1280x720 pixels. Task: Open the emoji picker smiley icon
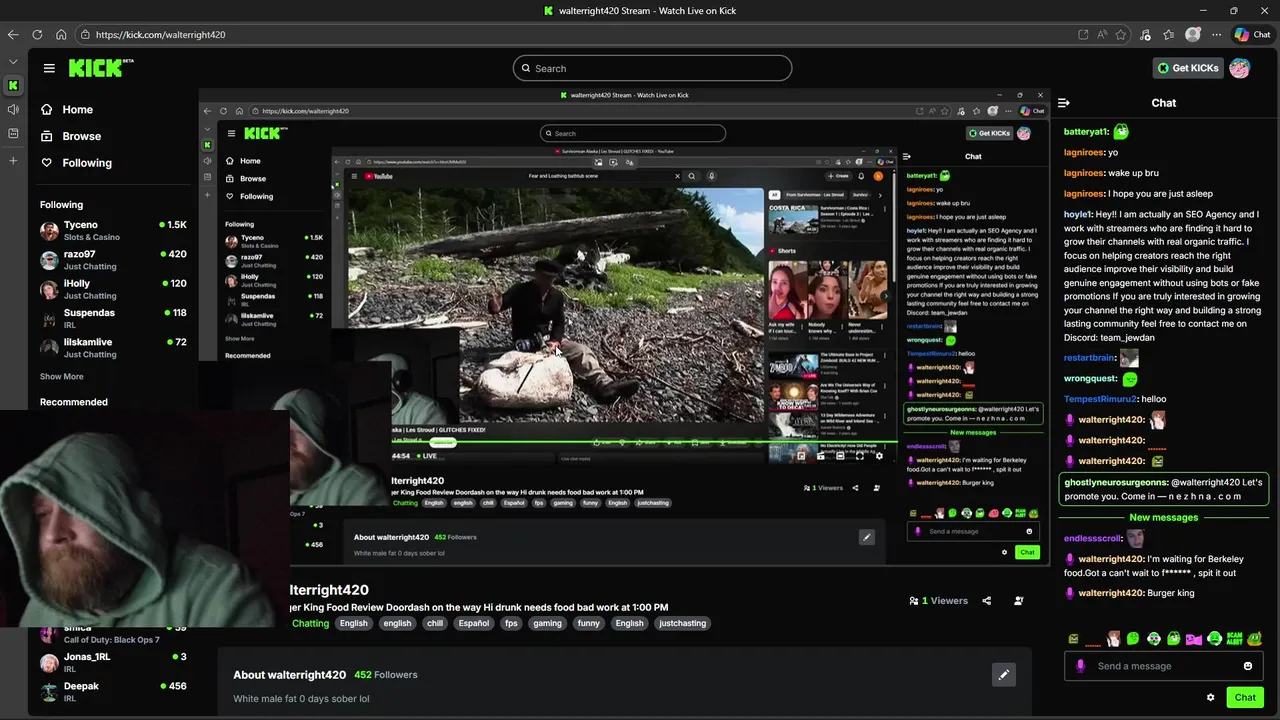[x=1248, y=666]
